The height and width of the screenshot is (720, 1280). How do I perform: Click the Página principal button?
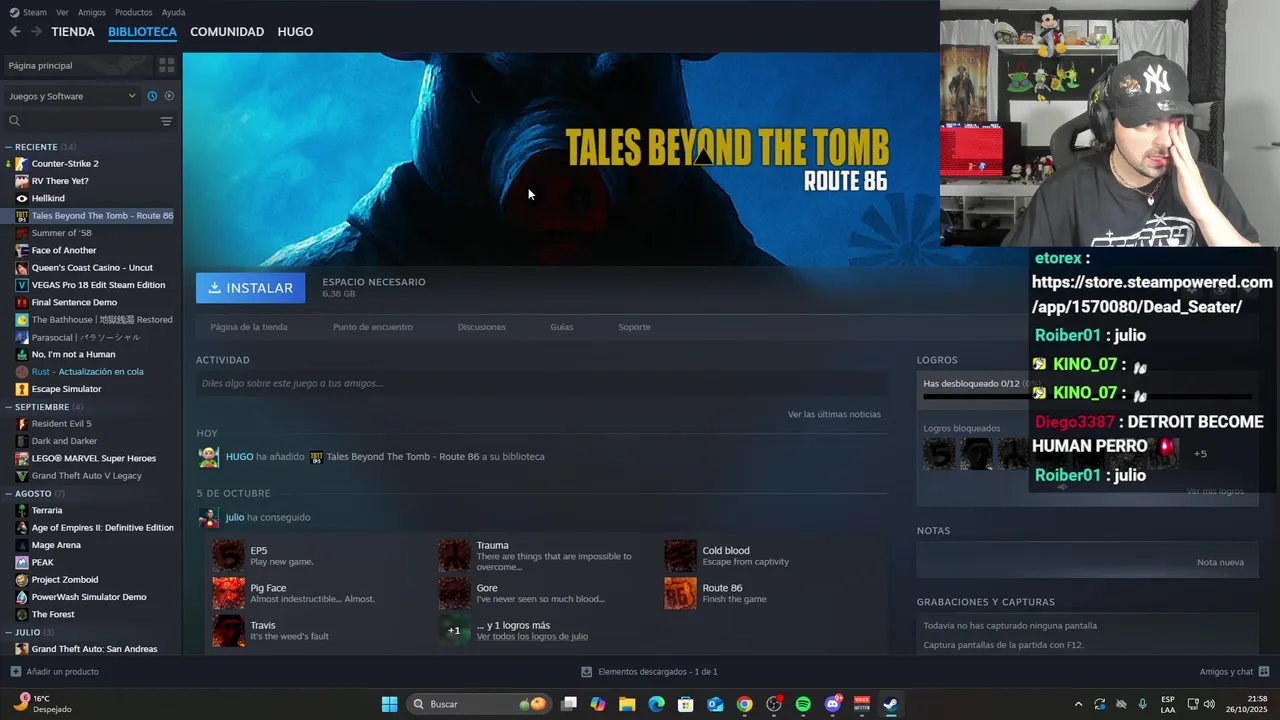point(76,65)
